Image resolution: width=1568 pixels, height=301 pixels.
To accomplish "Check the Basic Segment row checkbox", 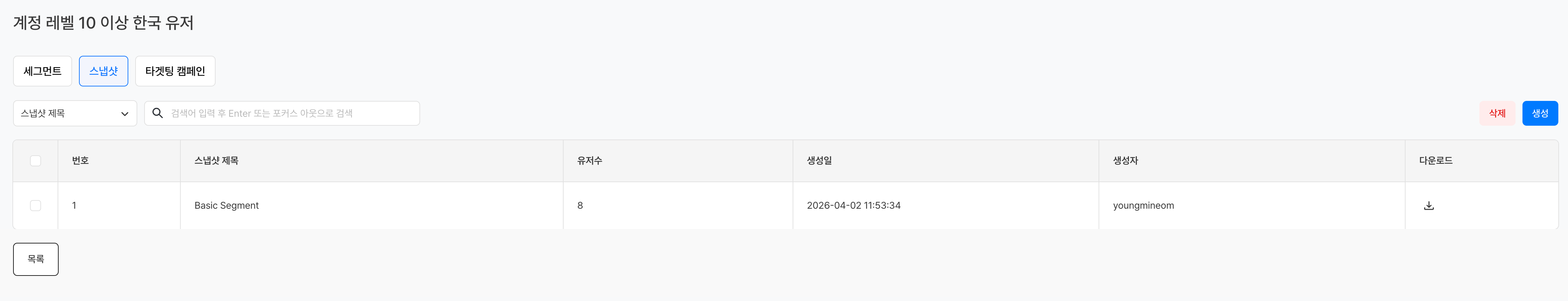I will (x=35, y=206).
